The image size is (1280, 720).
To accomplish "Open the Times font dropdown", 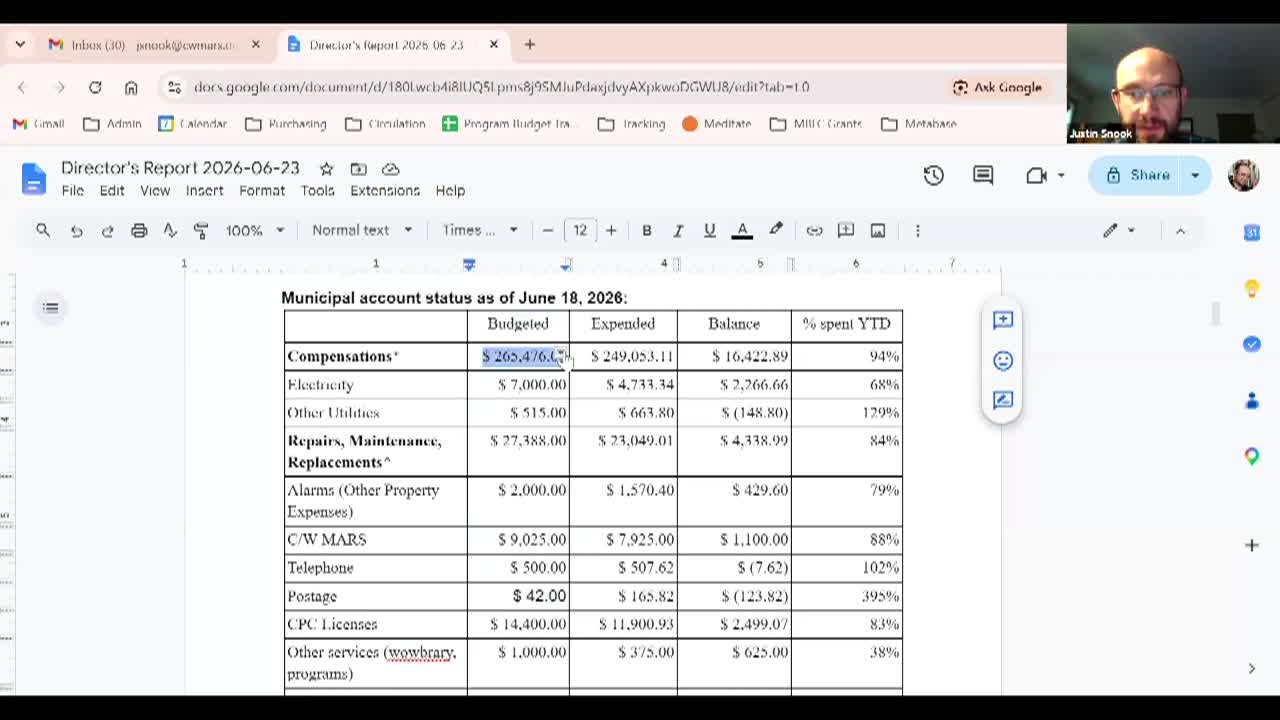I will coord(480,230).
